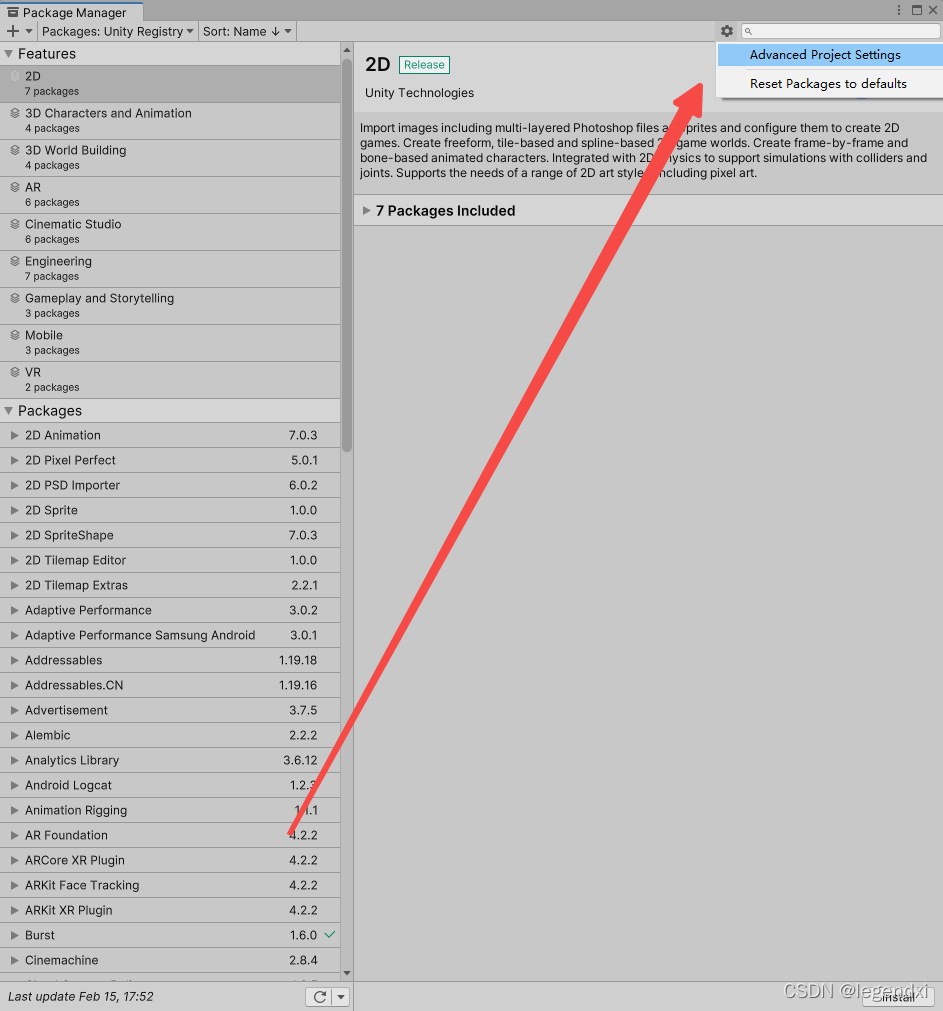Expand 2D Pixel Perfect package versions
The height and width of the screenshot is (1011, 943).
coord(14,460)
